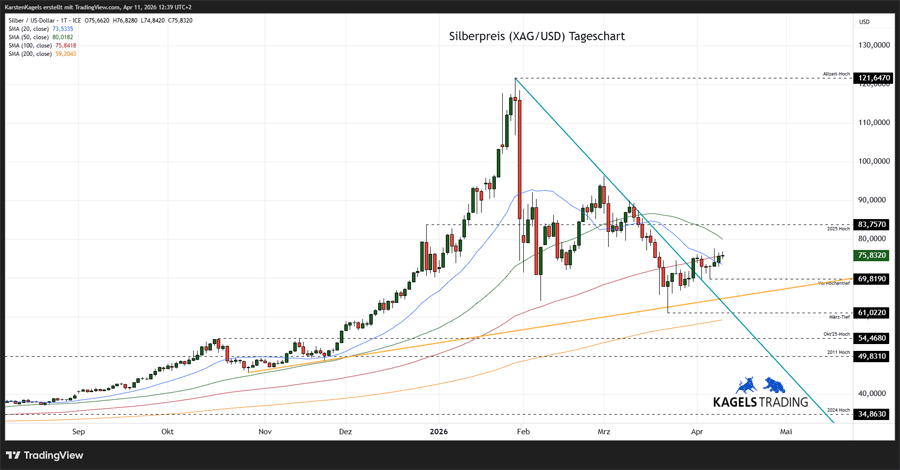This screenshot has width=900, height=470.
Task: Select the 61,0220 März-Tief price label
Action: [873, 312]
